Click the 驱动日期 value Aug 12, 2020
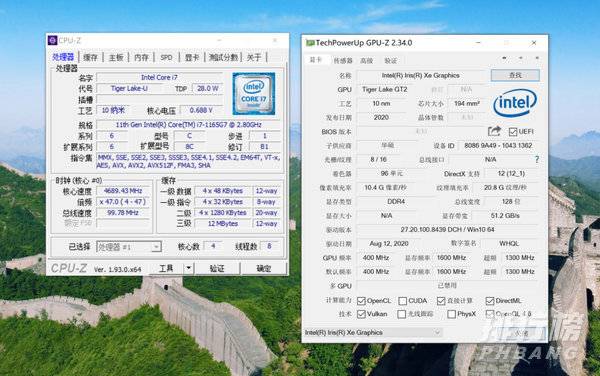 [389, 243]
